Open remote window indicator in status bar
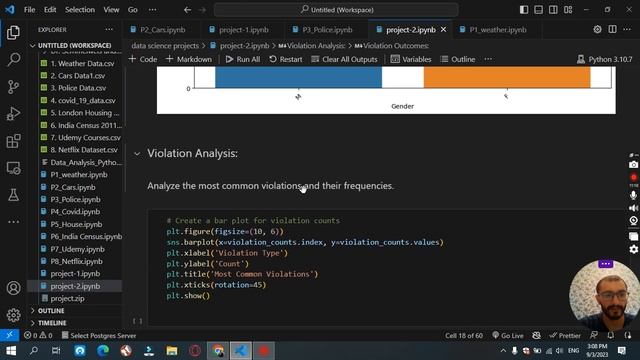Viewport: 640px width, 360px height. (9, 336)
